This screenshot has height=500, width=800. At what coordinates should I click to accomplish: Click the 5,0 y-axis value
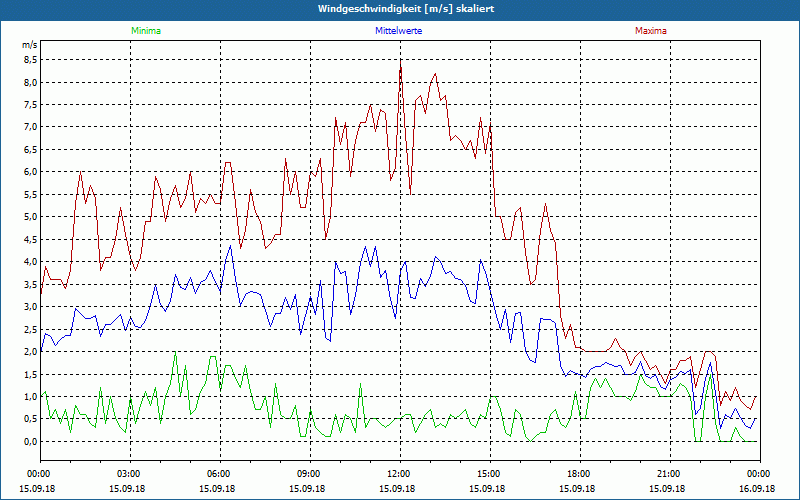coord(31,217)
